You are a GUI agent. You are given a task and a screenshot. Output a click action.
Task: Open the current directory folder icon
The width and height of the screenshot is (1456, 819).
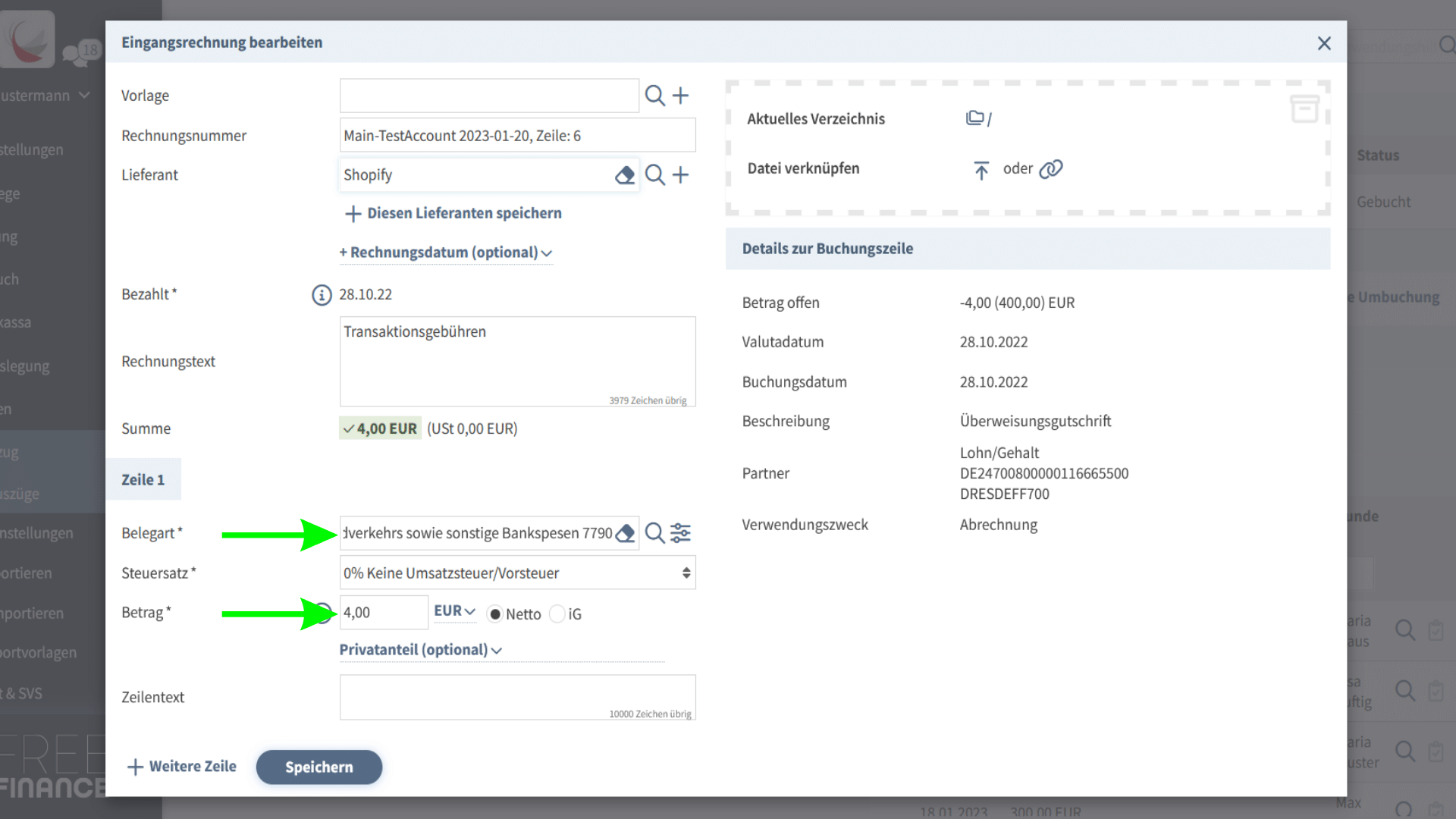click(x=974, y=118)
